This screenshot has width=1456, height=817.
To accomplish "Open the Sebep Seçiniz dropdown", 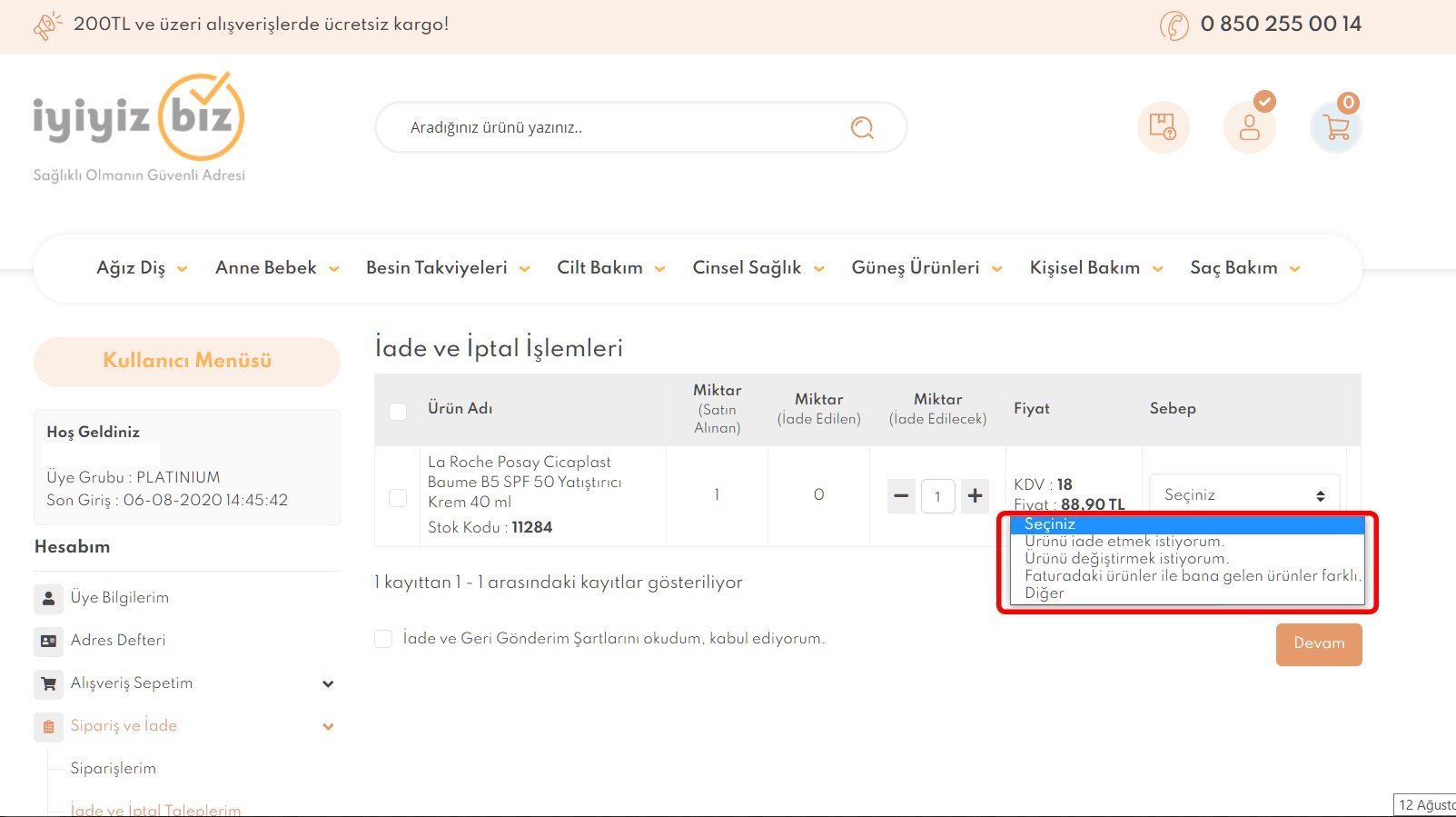I will pyautogui.click(x=1243, y=495).
